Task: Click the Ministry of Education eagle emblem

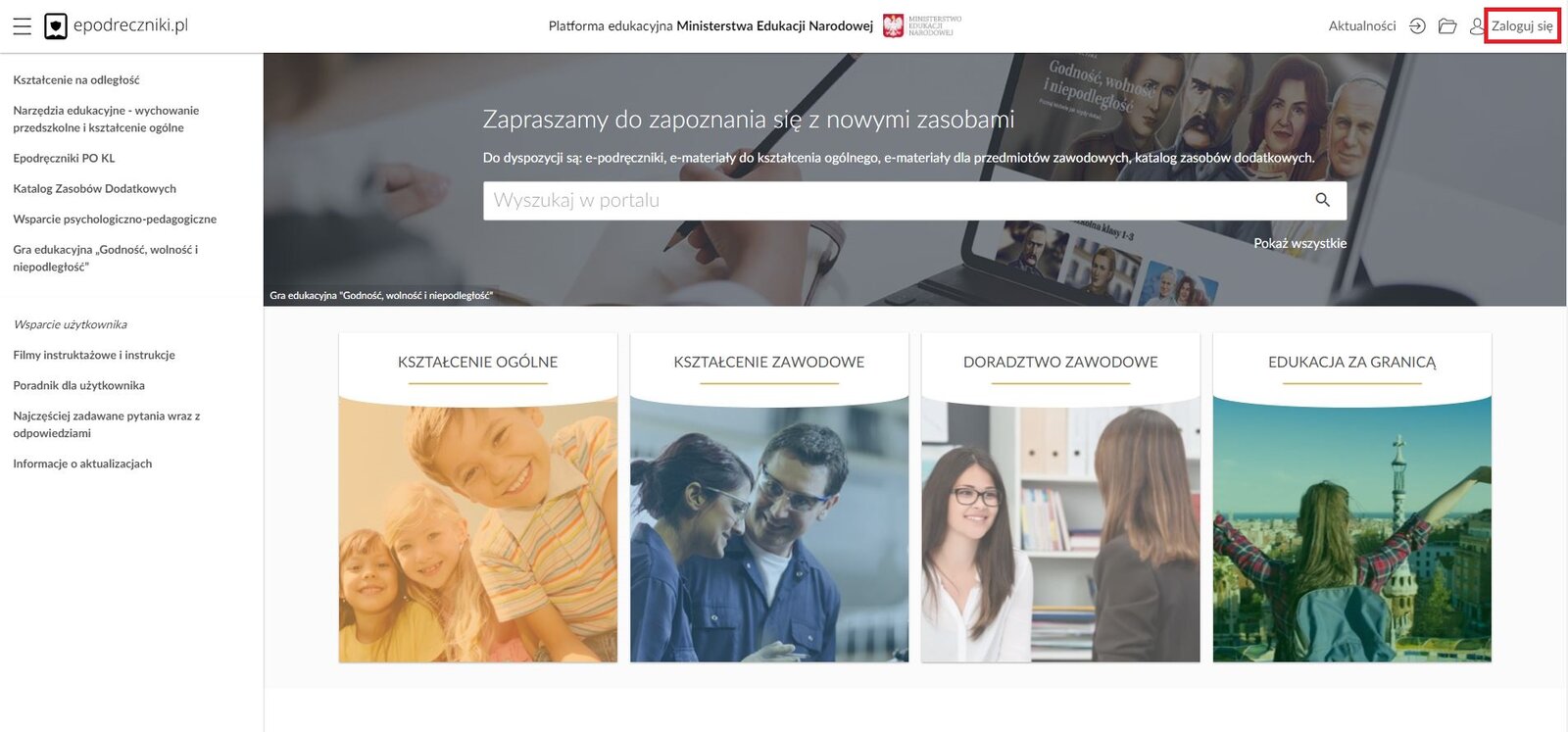Action: 893,25
